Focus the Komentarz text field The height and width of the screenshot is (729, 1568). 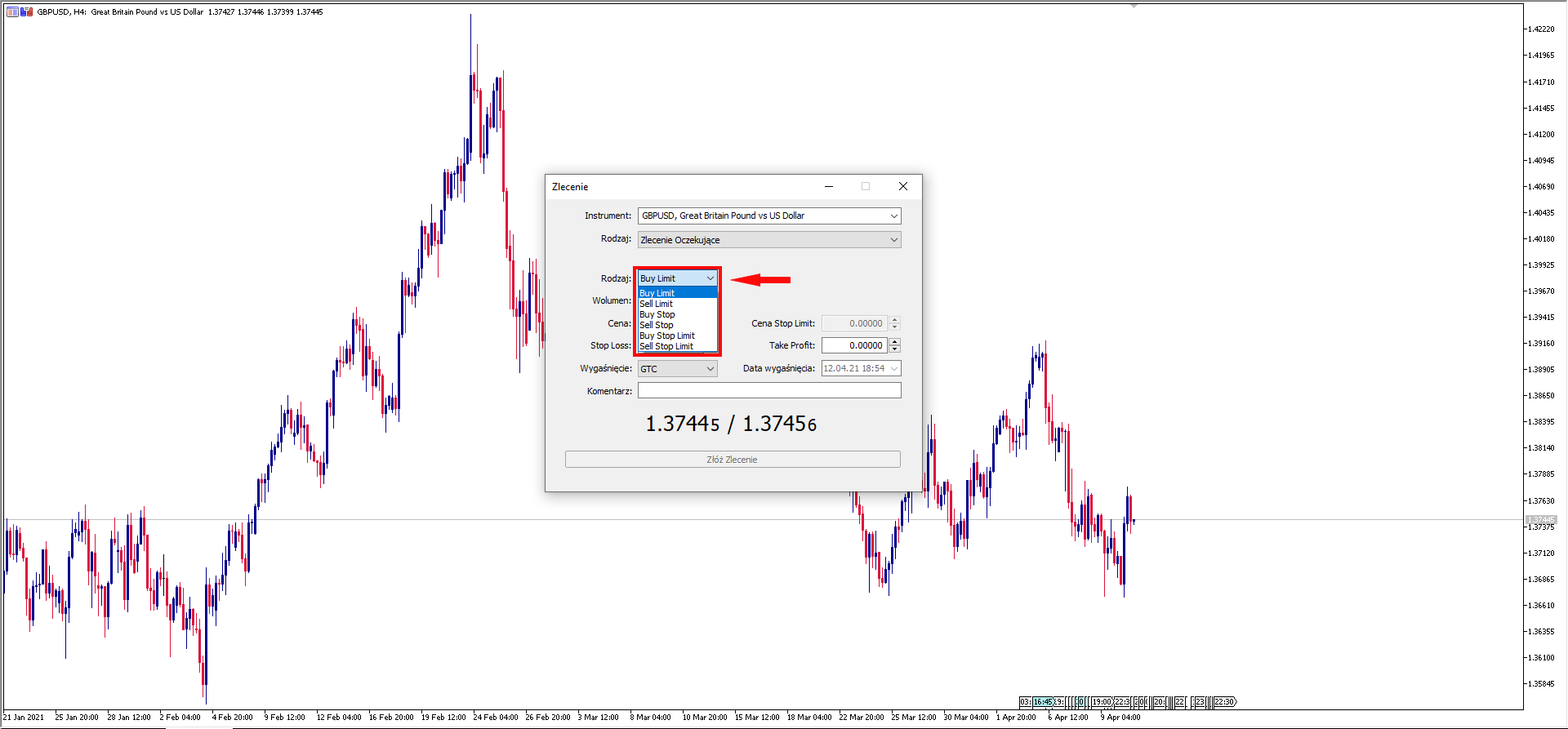(x=769, y=391)
